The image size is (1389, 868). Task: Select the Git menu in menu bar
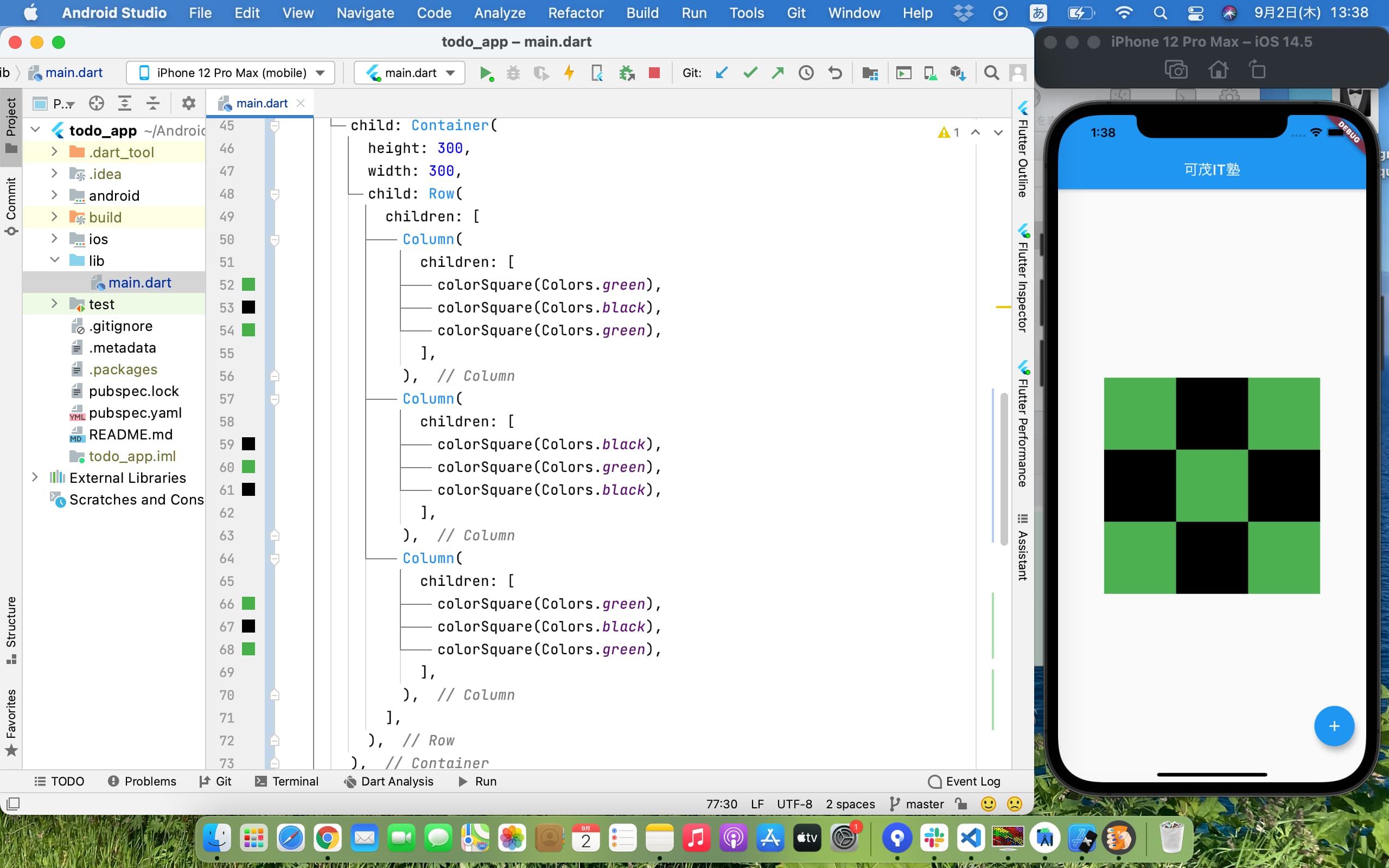[795, 12]
